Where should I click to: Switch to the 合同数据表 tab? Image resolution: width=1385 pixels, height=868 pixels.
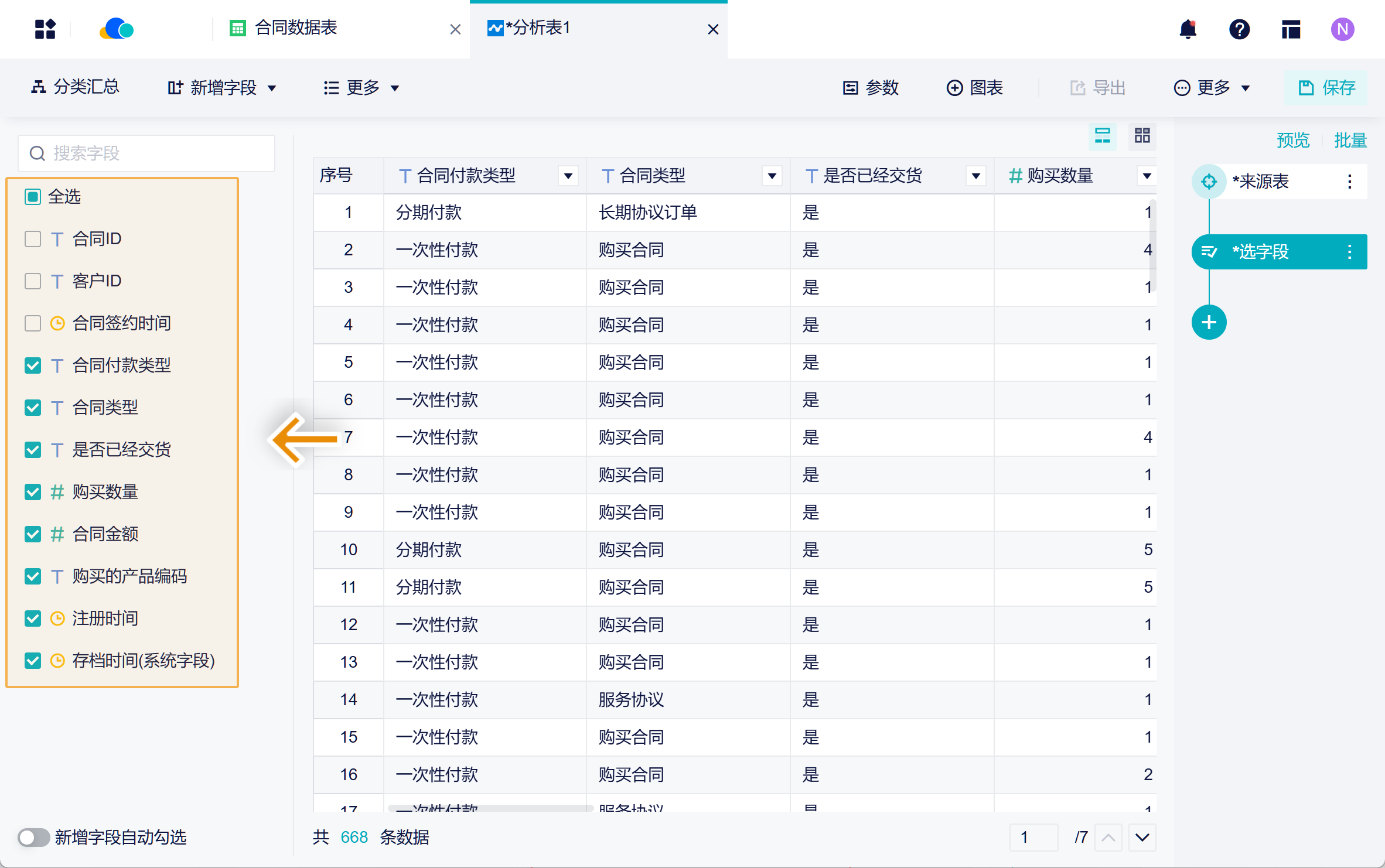pos(296,28)
